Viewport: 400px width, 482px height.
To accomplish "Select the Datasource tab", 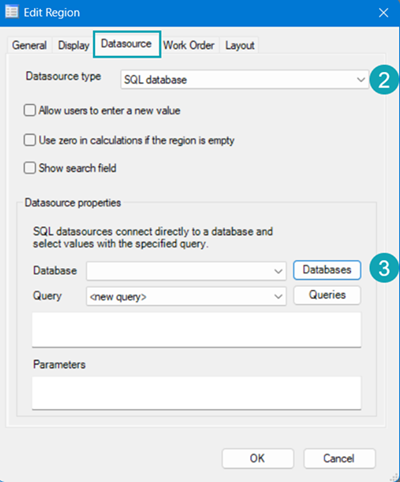I will (126, 44).
